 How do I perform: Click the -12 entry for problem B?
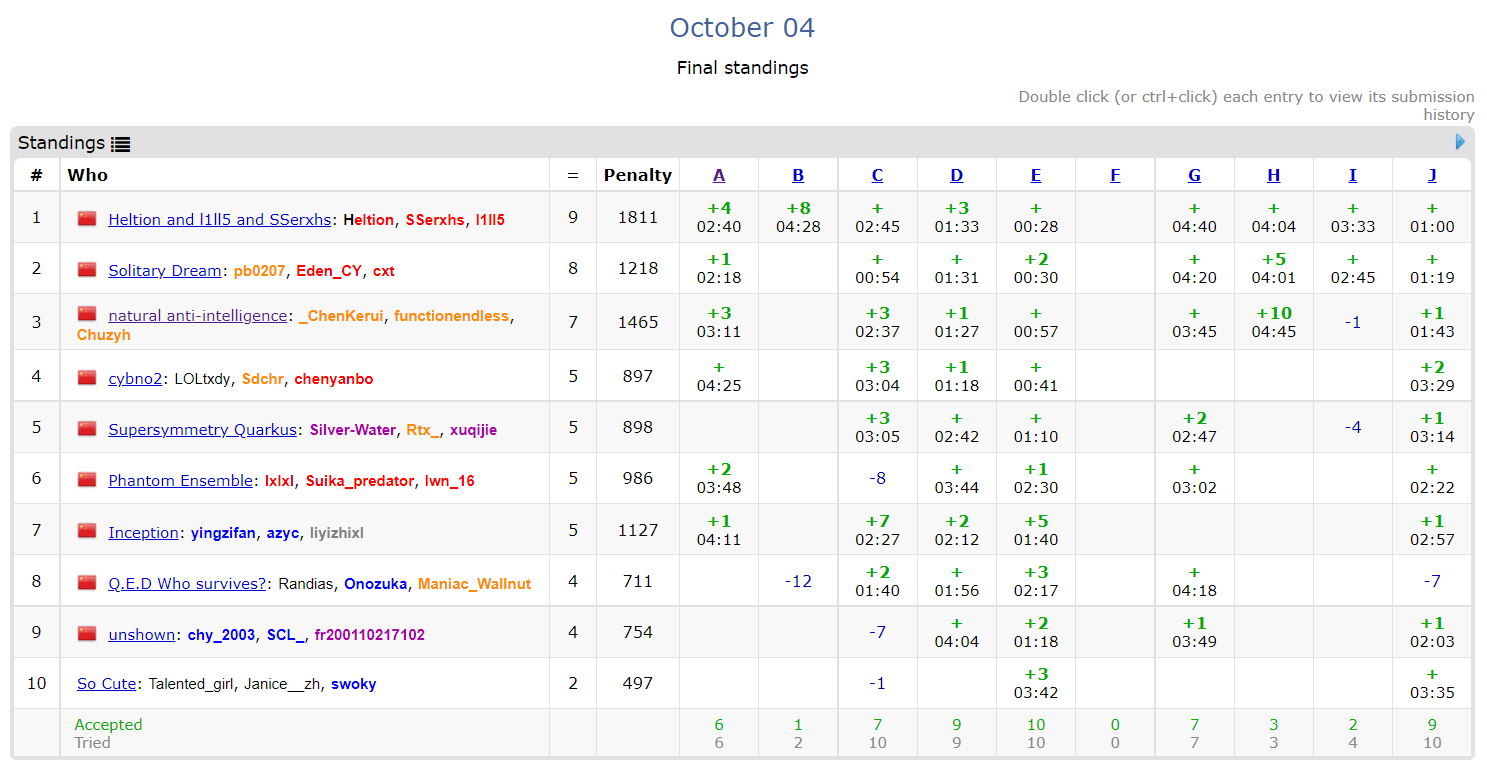[x=798, y=581]
